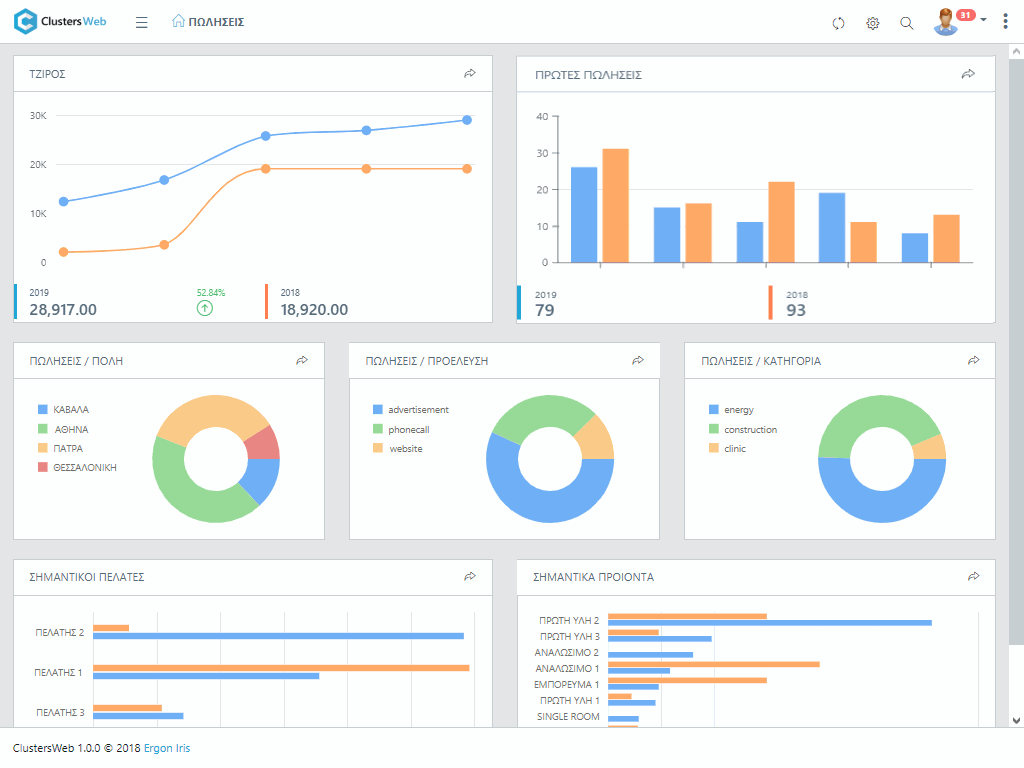This screenshot has height=768, width=1024.
Task: Click the vertical three-dots more menu
Action: tap(1005, 21)
